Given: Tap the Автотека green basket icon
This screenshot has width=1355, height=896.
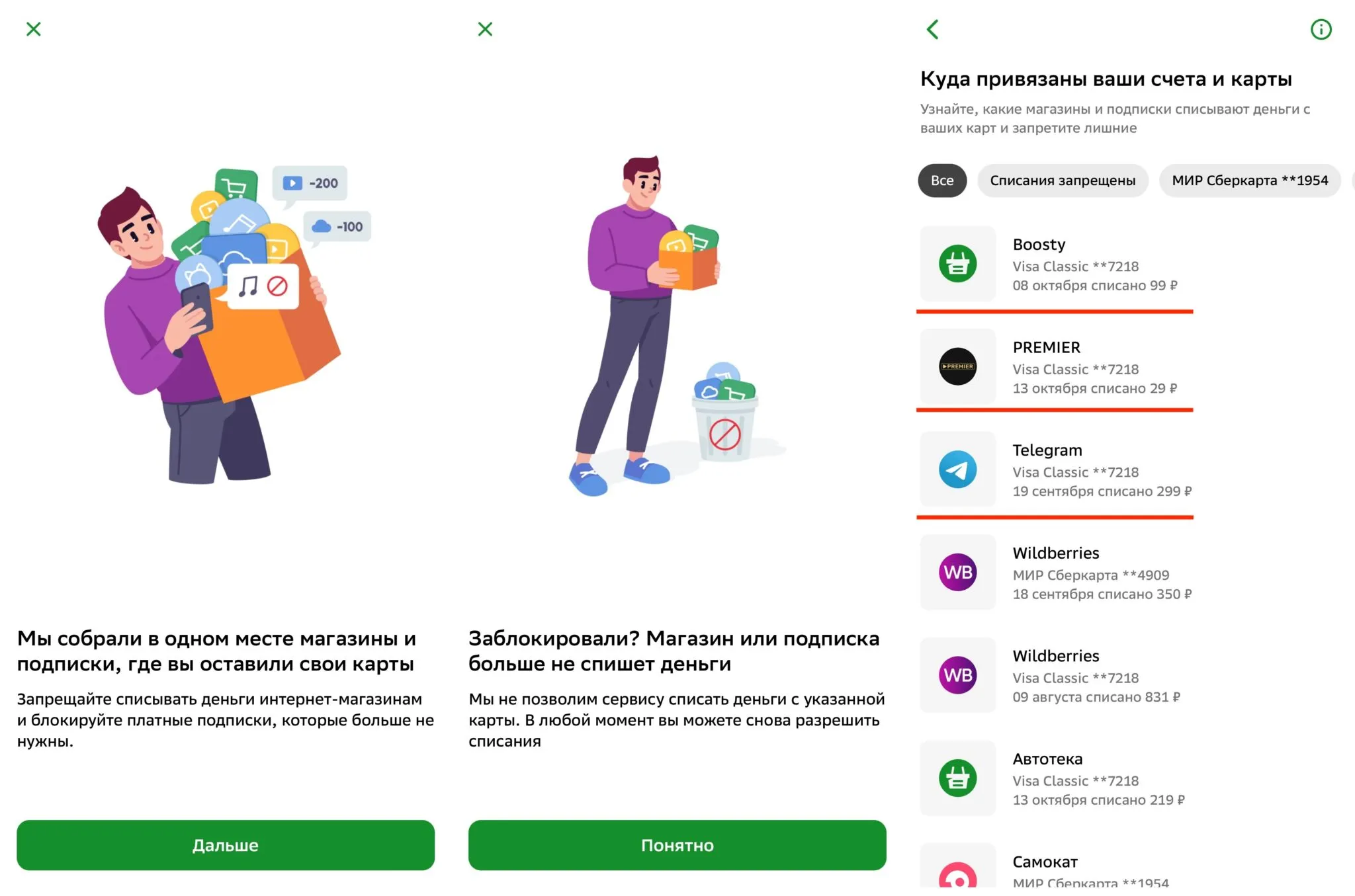Looking at the screenshot, I should 957,778.
